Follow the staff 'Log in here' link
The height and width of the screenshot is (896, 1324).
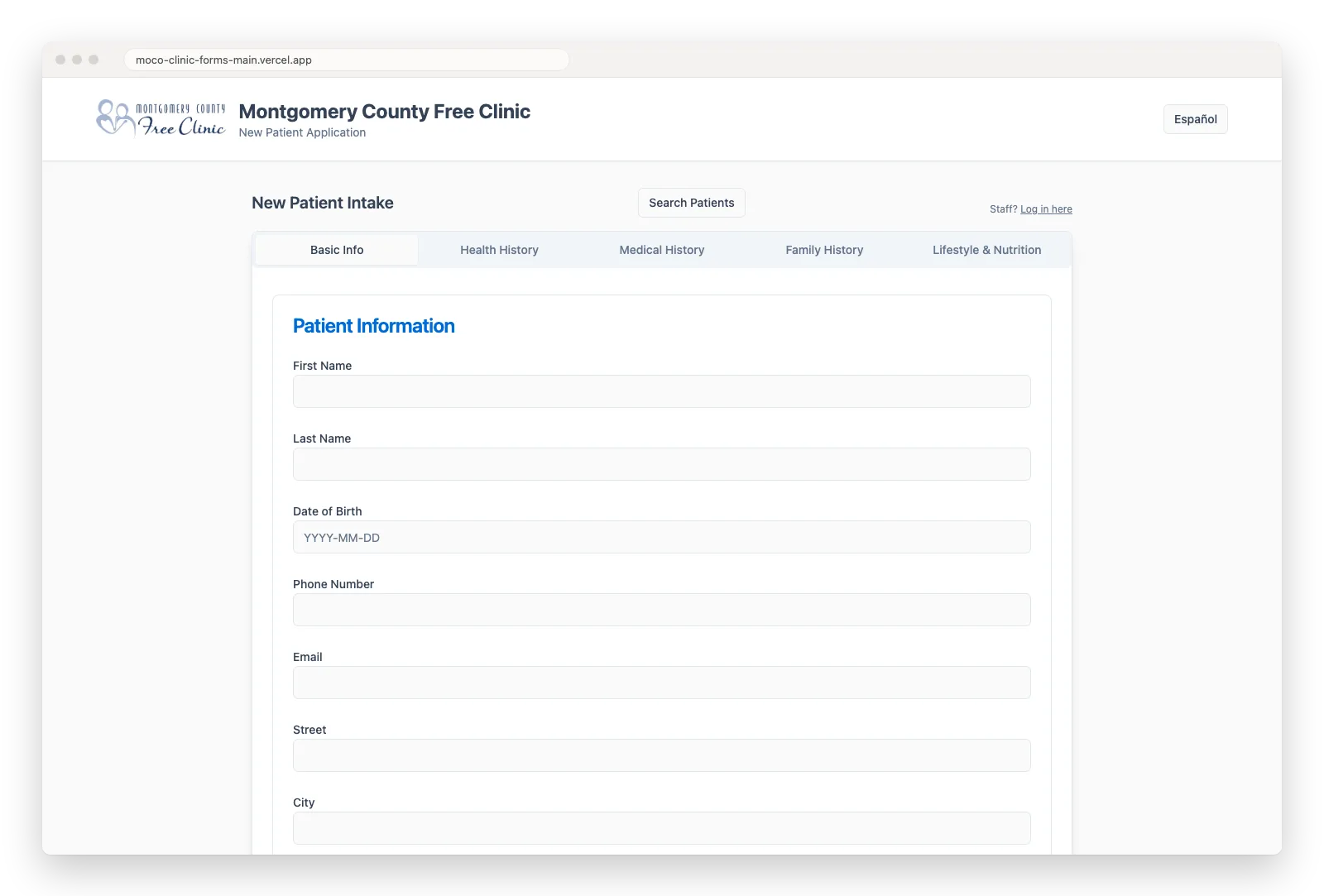point(1046,209)
